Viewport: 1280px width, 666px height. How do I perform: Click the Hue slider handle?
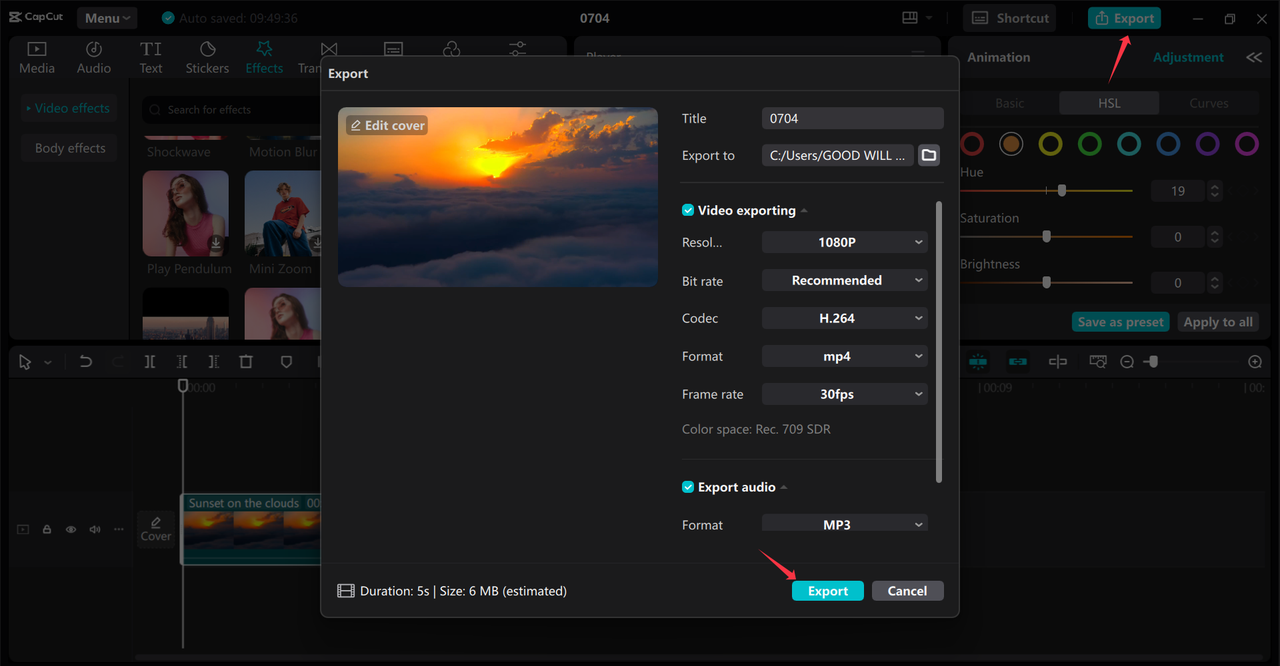click(x=1062, y=190)
